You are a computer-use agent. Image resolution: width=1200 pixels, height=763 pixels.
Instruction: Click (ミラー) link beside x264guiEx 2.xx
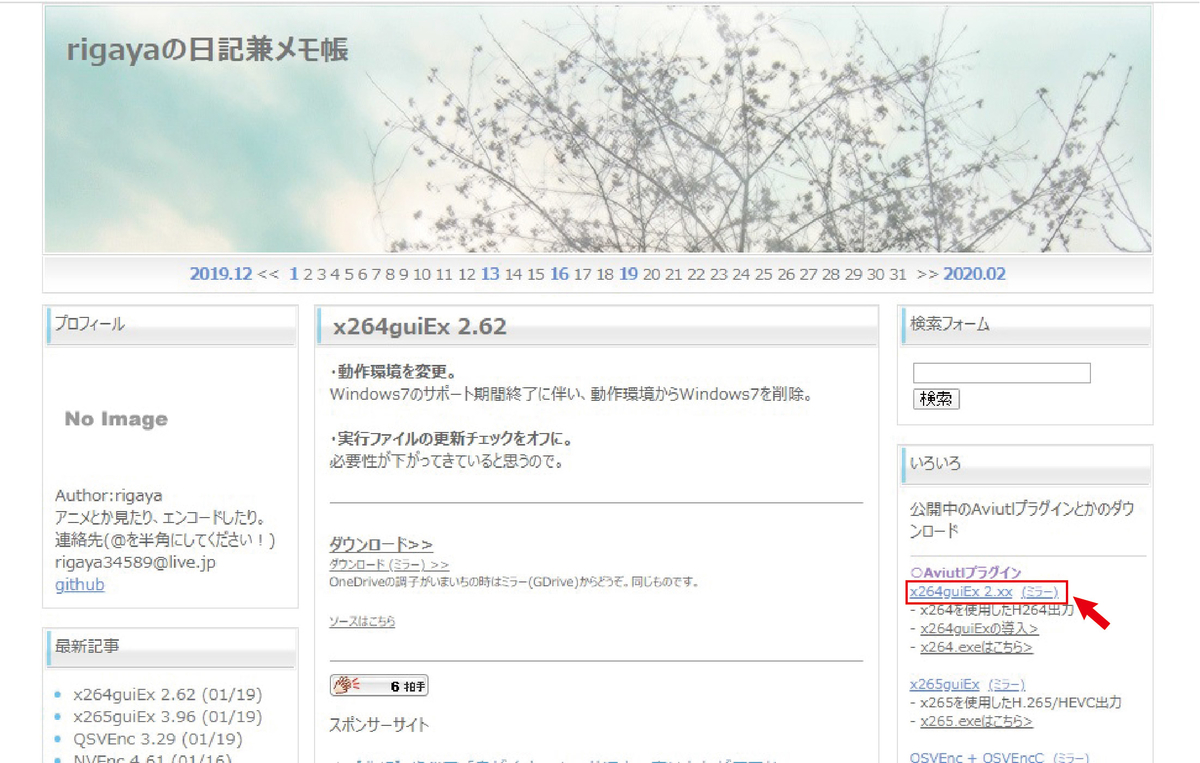[1039, 592]
